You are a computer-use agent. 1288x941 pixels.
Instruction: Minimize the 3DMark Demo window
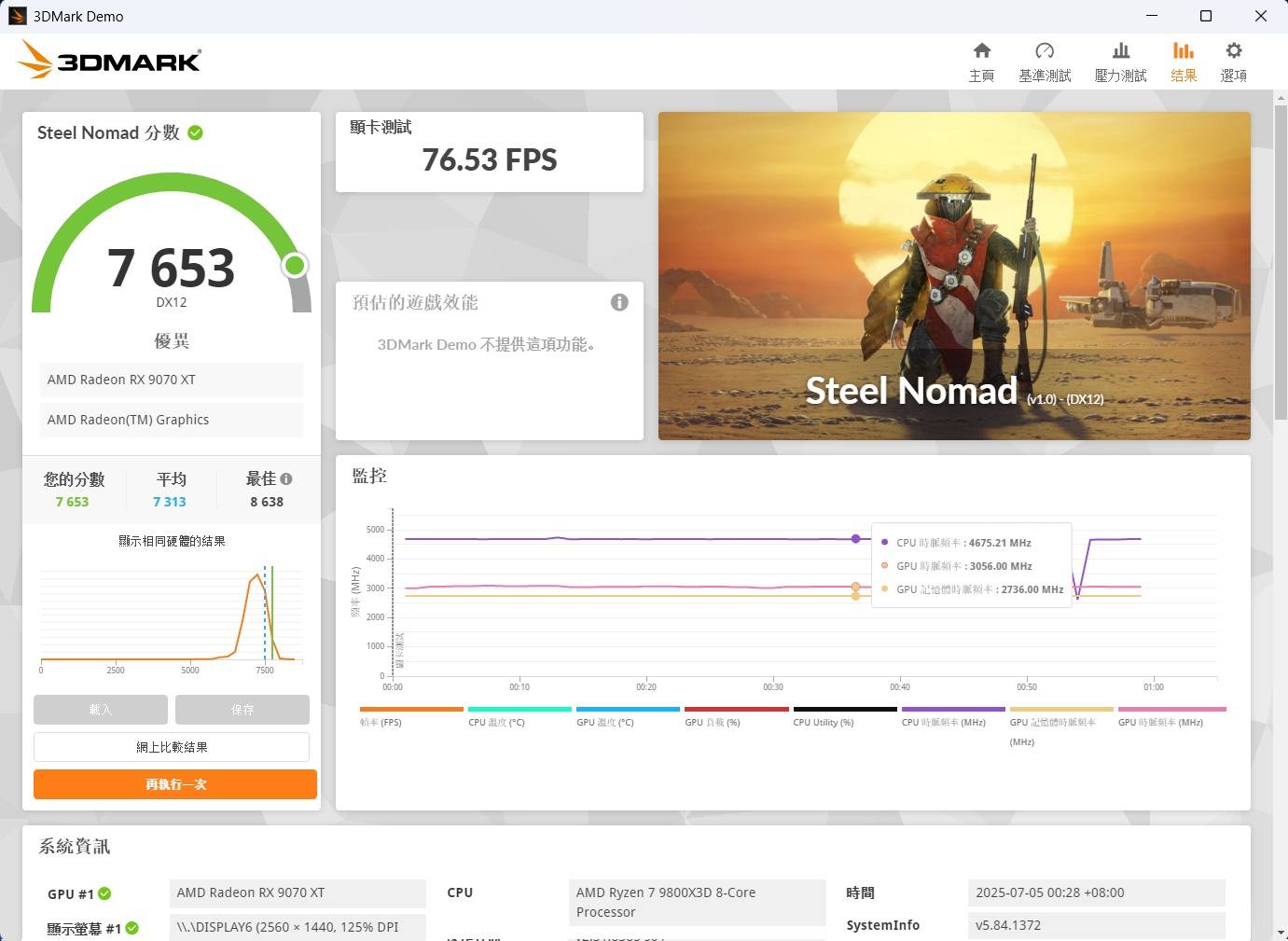1152,16
